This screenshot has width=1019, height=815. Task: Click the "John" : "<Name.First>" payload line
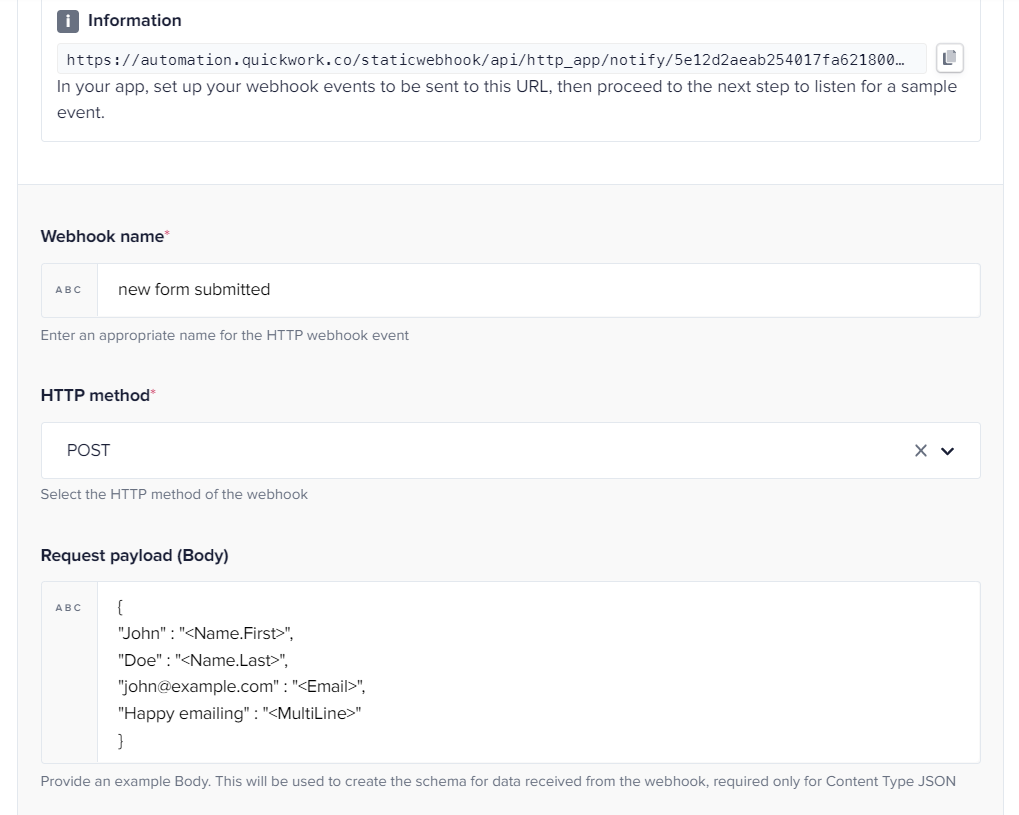(205, 633)
